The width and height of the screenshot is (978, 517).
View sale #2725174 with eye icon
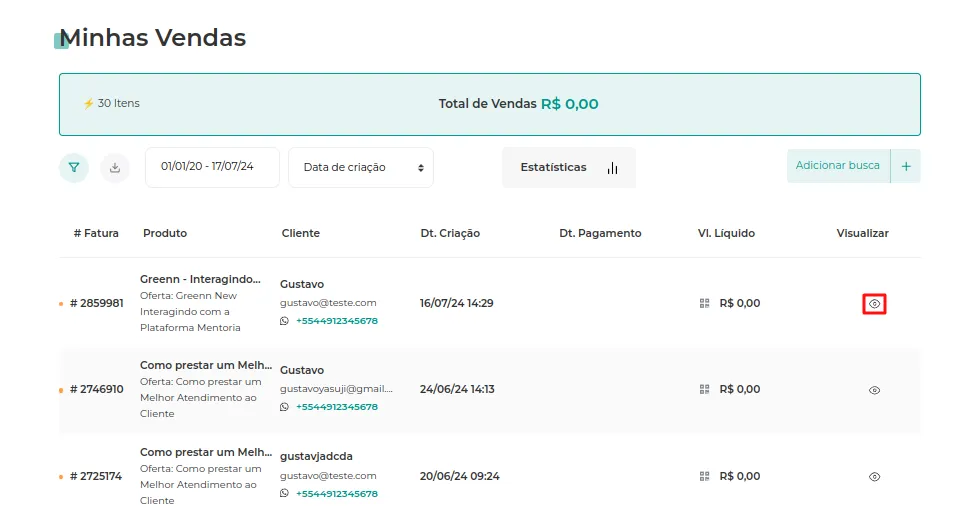pos(874,477)
